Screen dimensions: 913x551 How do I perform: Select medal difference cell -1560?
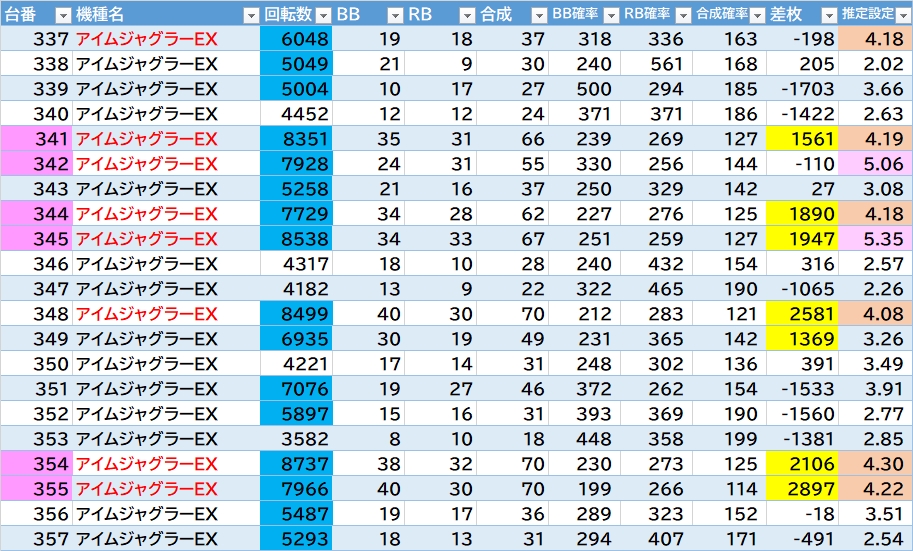pyautogui.click(x=802, y=414)
